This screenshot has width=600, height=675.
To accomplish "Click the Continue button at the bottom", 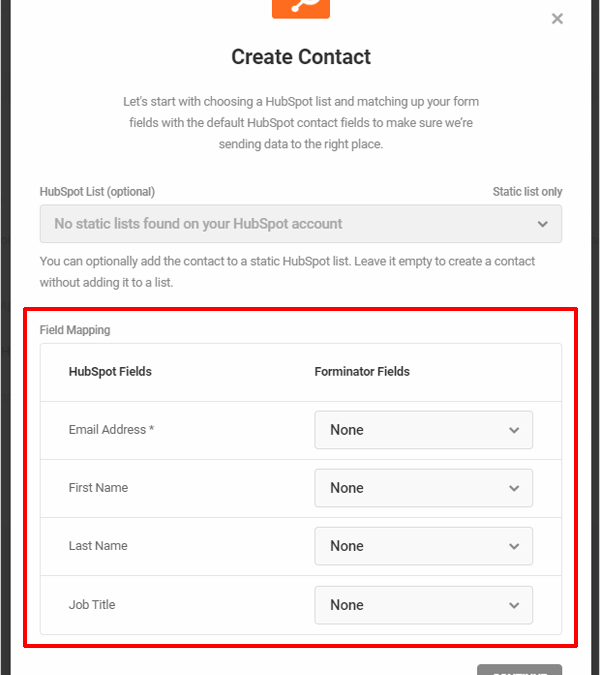I will click(520, 670).
